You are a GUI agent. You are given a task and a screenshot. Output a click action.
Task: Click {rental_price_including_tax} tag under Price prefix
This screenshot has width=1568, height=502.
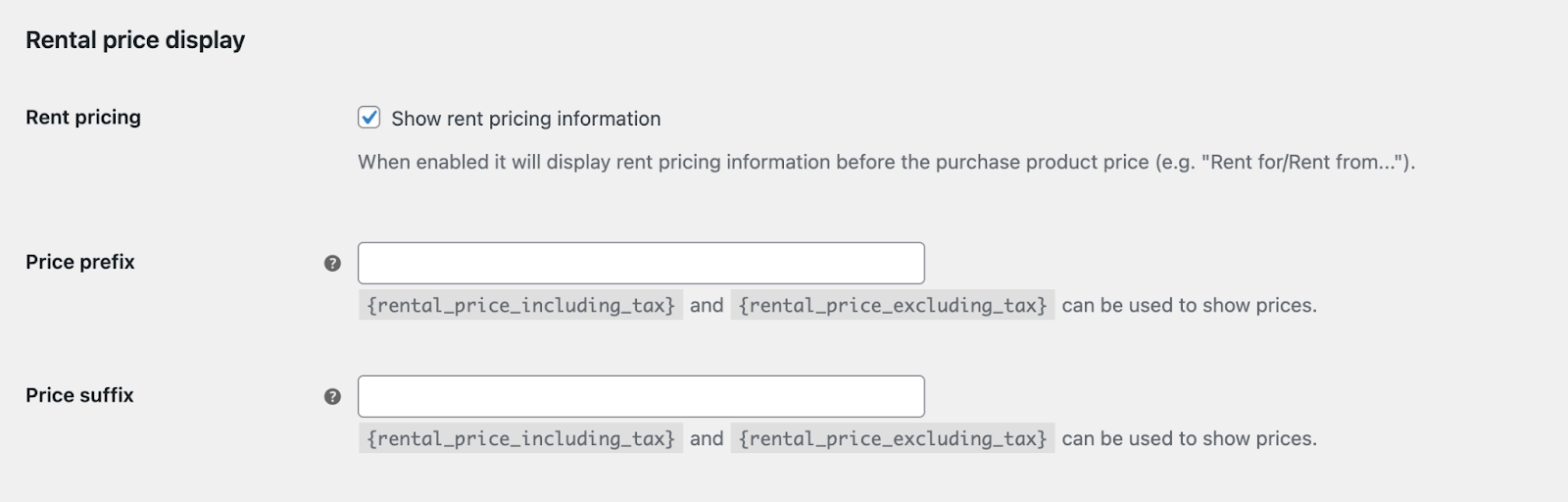tap(520, 305)
